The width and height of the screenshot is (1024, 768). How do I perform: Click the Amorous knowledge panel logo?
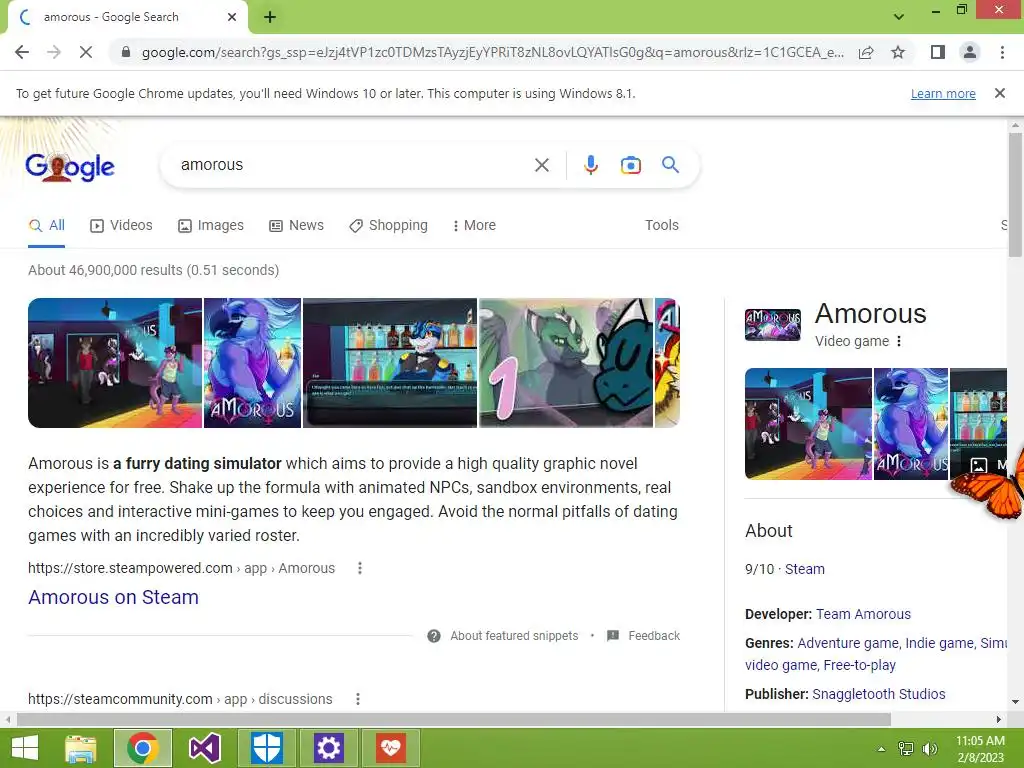[773, 325]
